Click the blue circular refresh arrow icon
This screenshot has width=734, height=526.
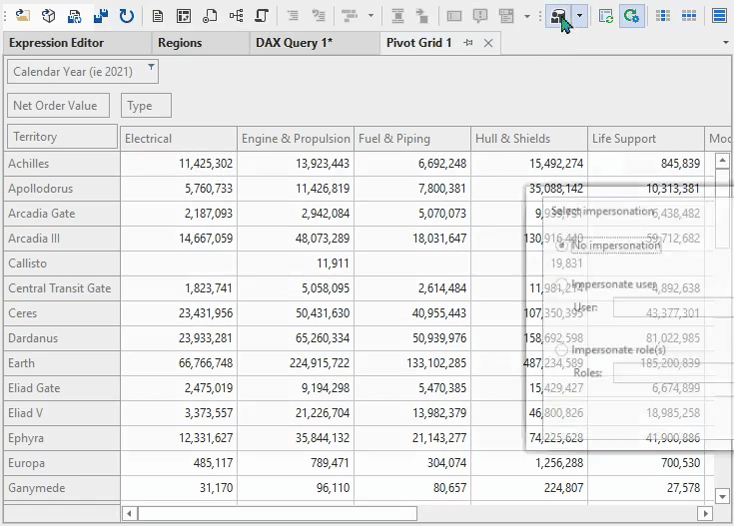tap(126, 16)
